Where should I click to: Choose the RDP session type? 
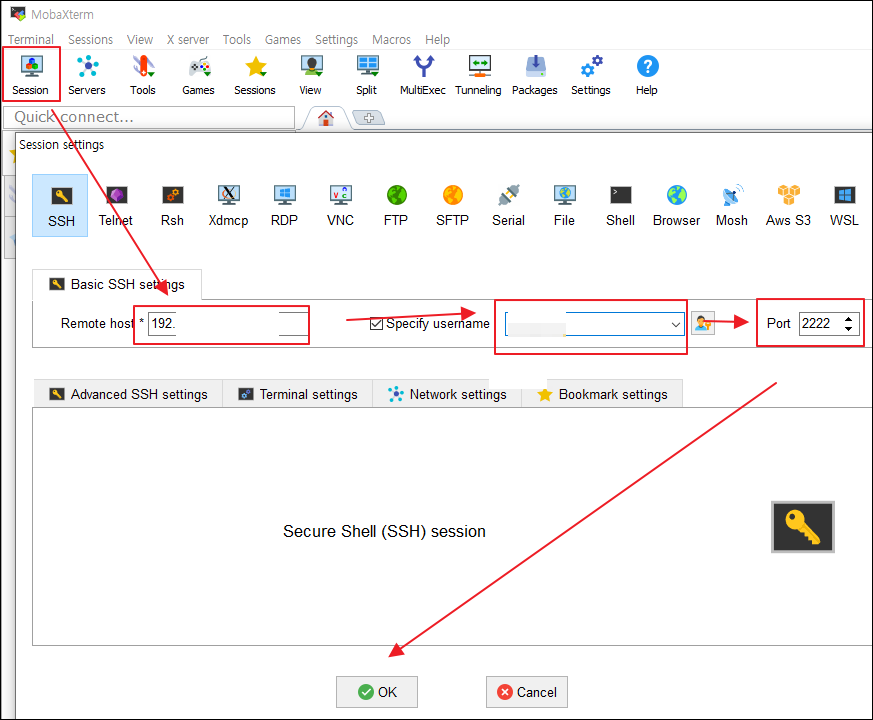click(x=284, y=205)
